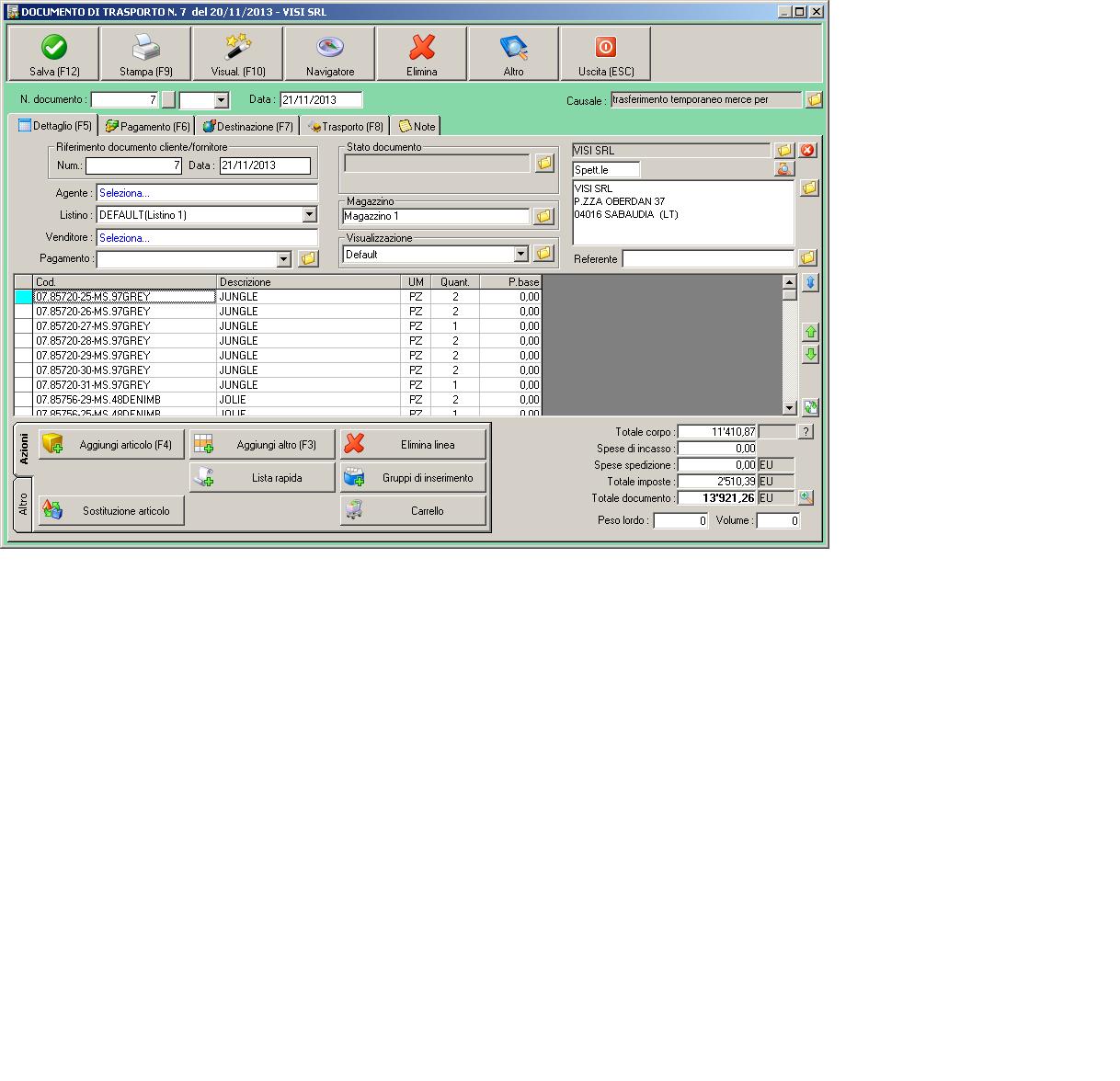This screenshot has width=1120, height=1081.
Task: Click the top Data field 21/11/2013
Action: point(321,99)
